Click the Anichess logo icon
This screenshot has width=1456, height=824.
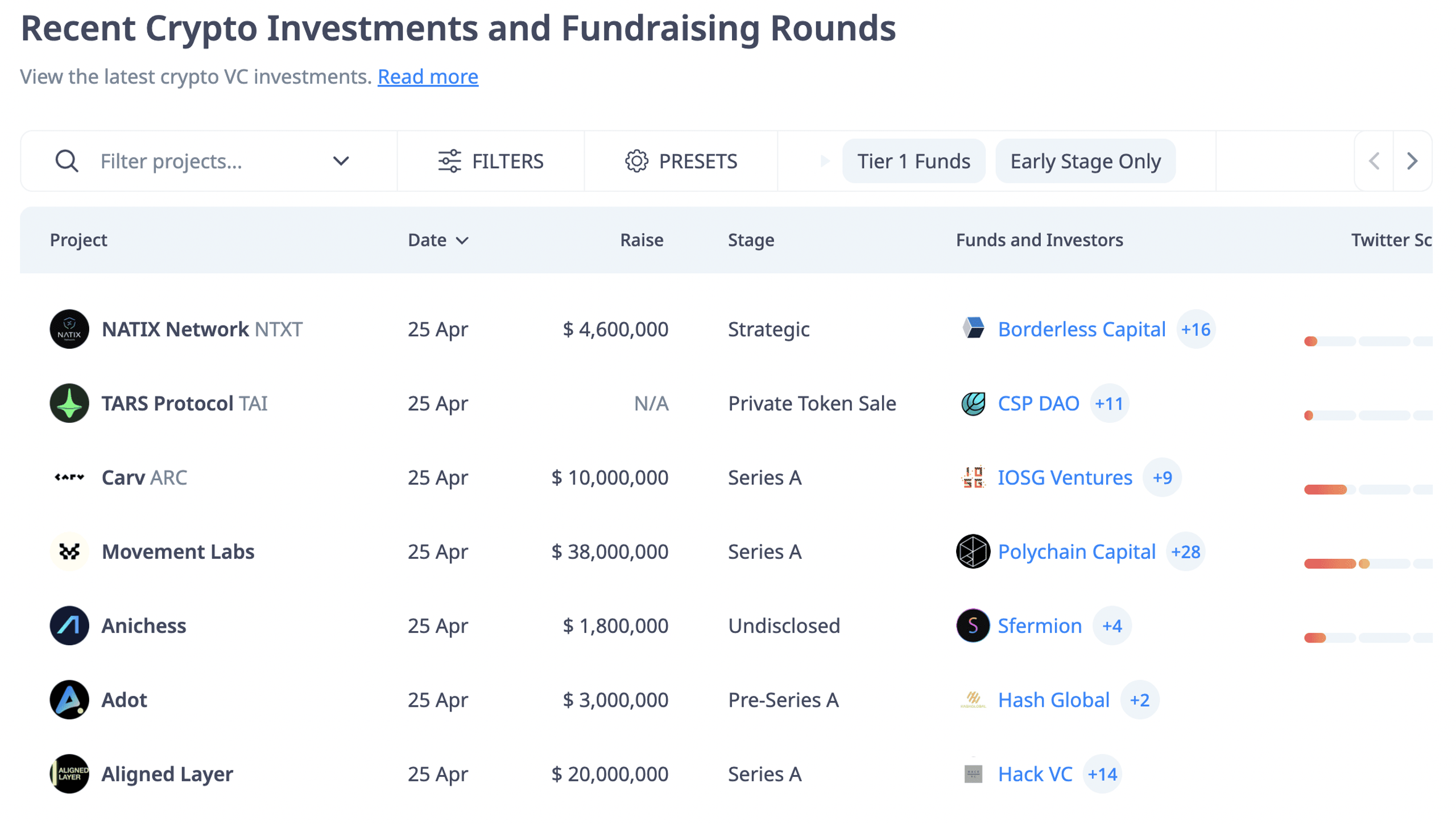click(x=69, y=625)
